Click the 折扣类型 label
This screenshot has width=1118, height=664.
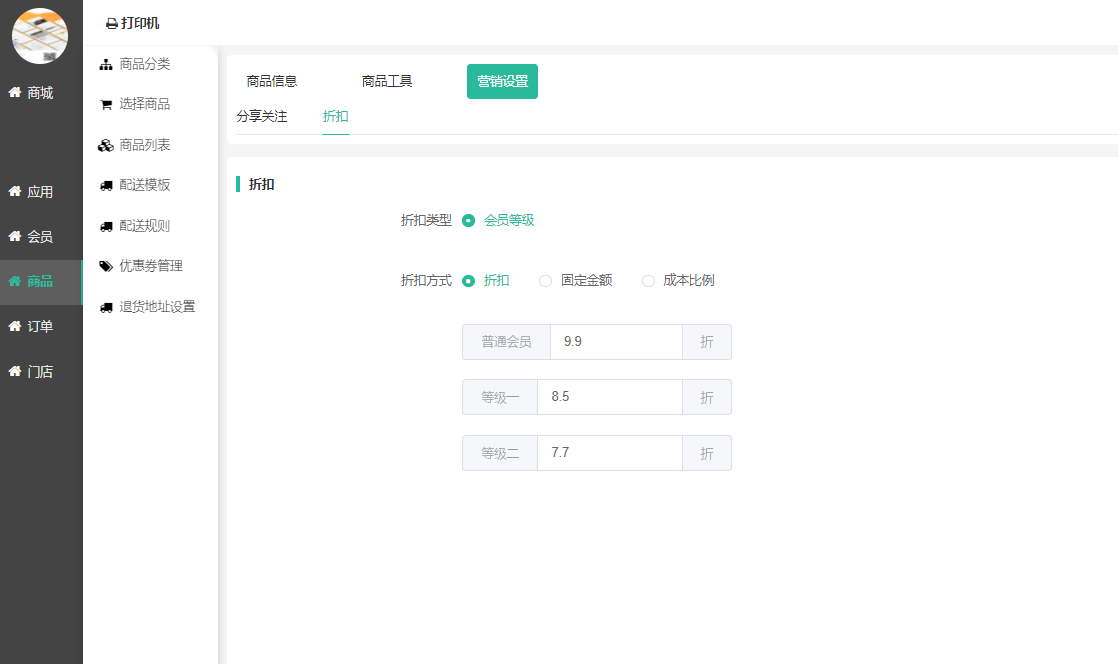[x=426, y=220]
